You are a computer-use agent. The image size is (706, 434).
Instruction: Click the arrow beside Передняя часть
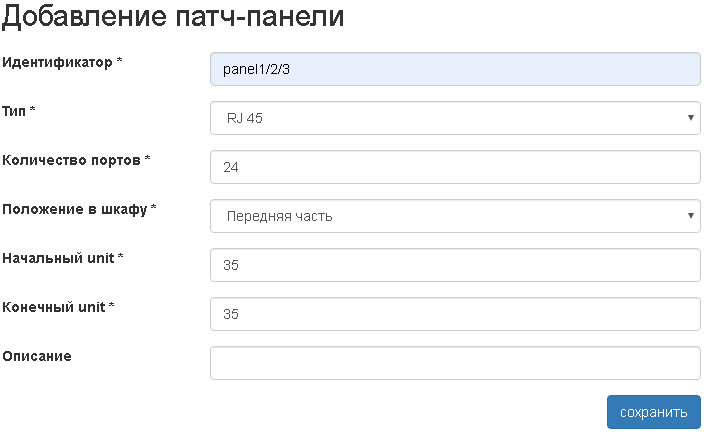click(x=691, y=216)
